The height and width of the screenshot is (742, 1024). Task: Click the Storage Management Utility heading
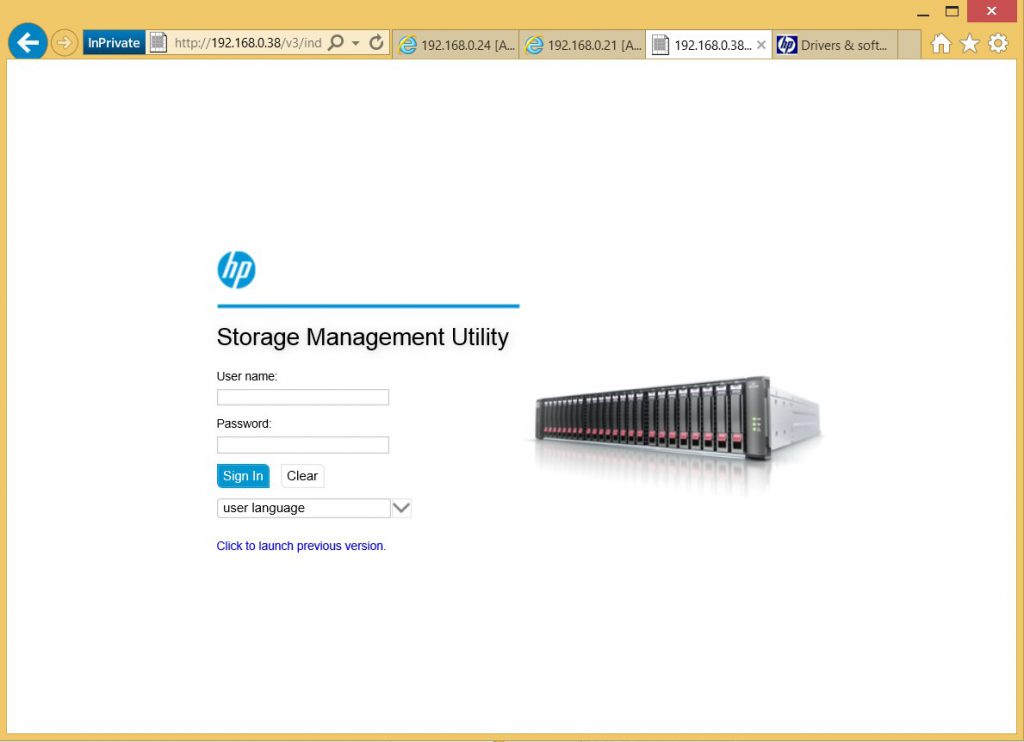click(x=362, y=337)
